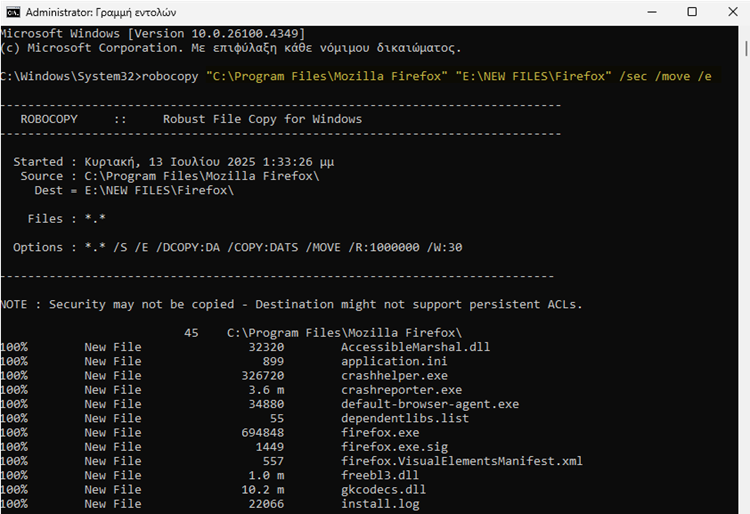Click 'firefox.exe' file name
This screenshot has width=750, height=514.
pyautogui.click(x=380, y=433)
